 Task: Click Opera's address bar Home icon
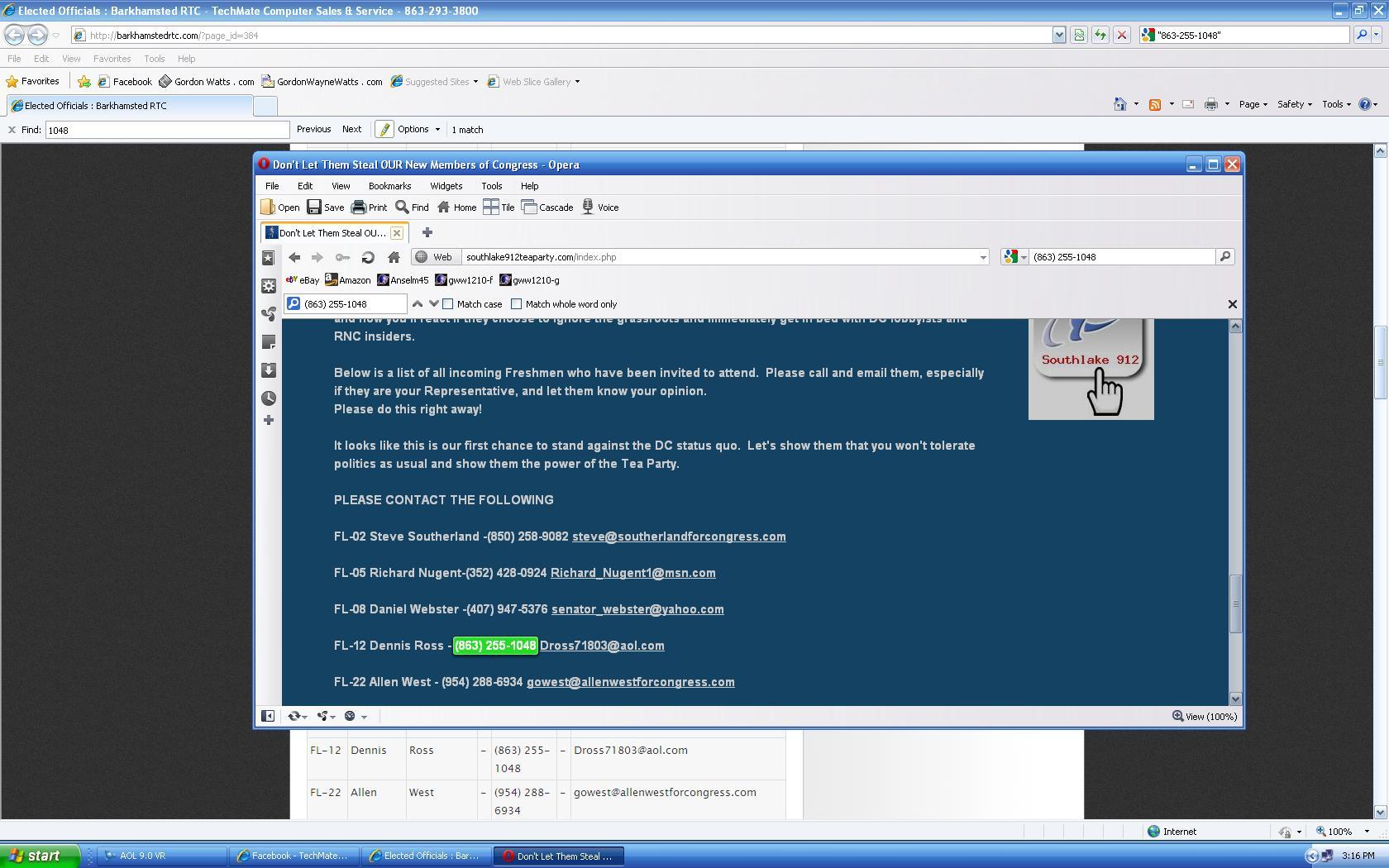[394, 257]
